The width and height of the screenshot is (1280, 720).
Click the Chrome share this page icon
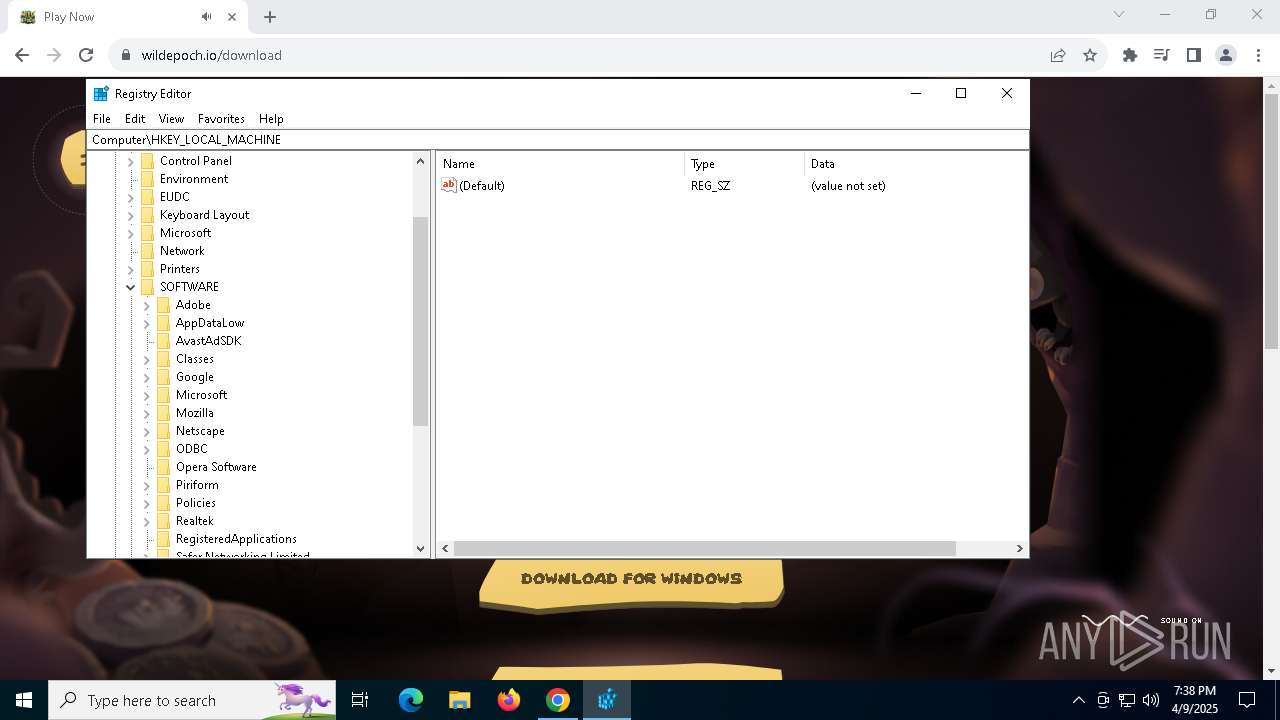(x=1058, y=55)
